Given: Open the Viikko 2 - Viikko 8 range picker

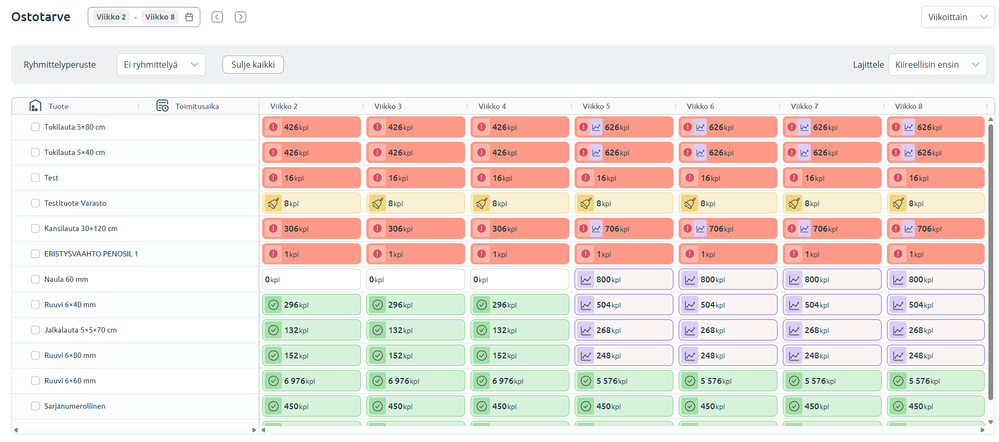Looking at the screenshot, I should coord(144,17).
